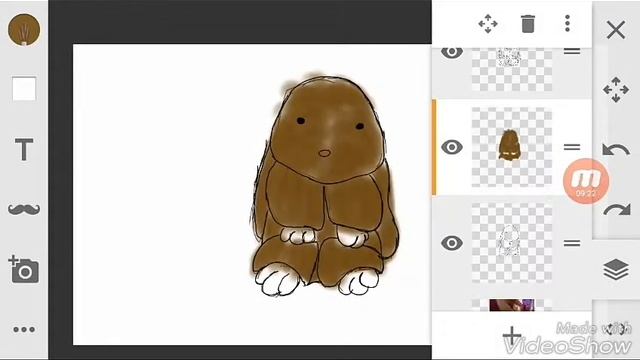Add a new layer with plus button

[x=512, y=336]
